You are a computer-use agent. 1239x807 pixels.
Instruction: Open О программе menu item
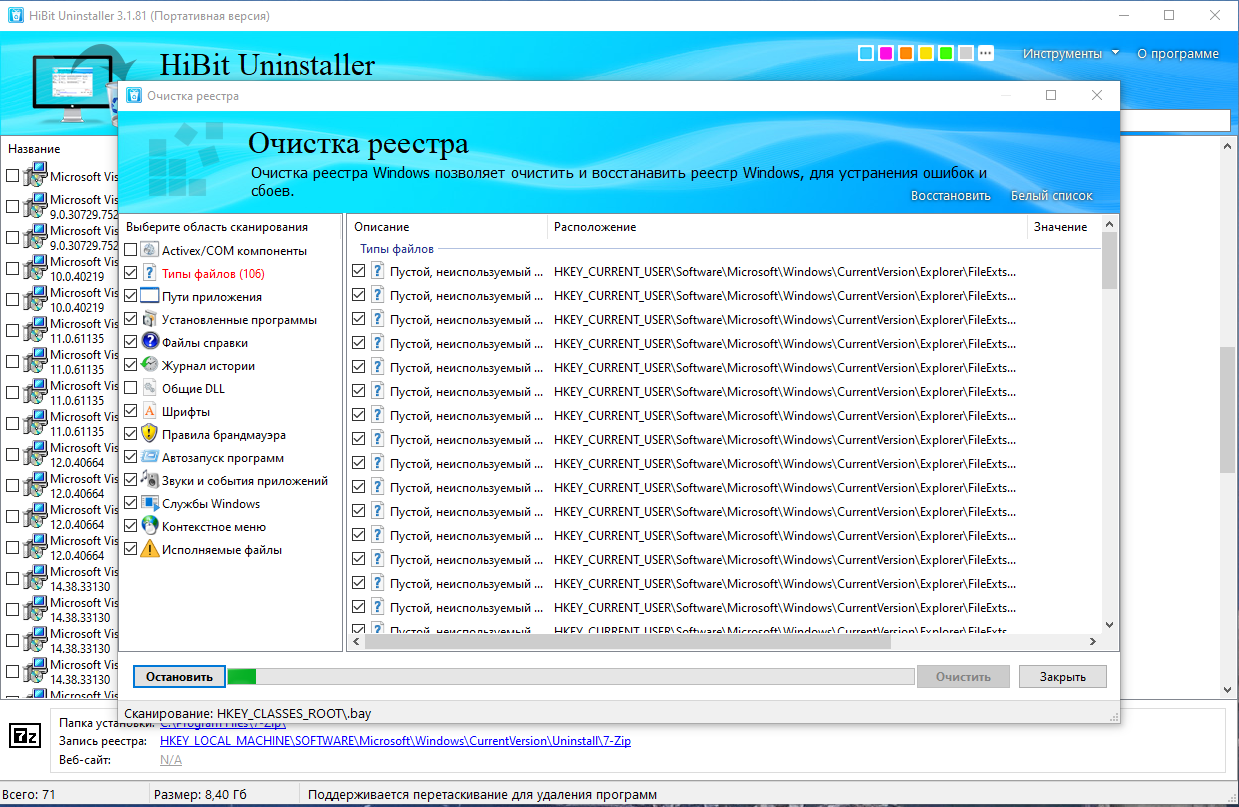coord(1178,54)
